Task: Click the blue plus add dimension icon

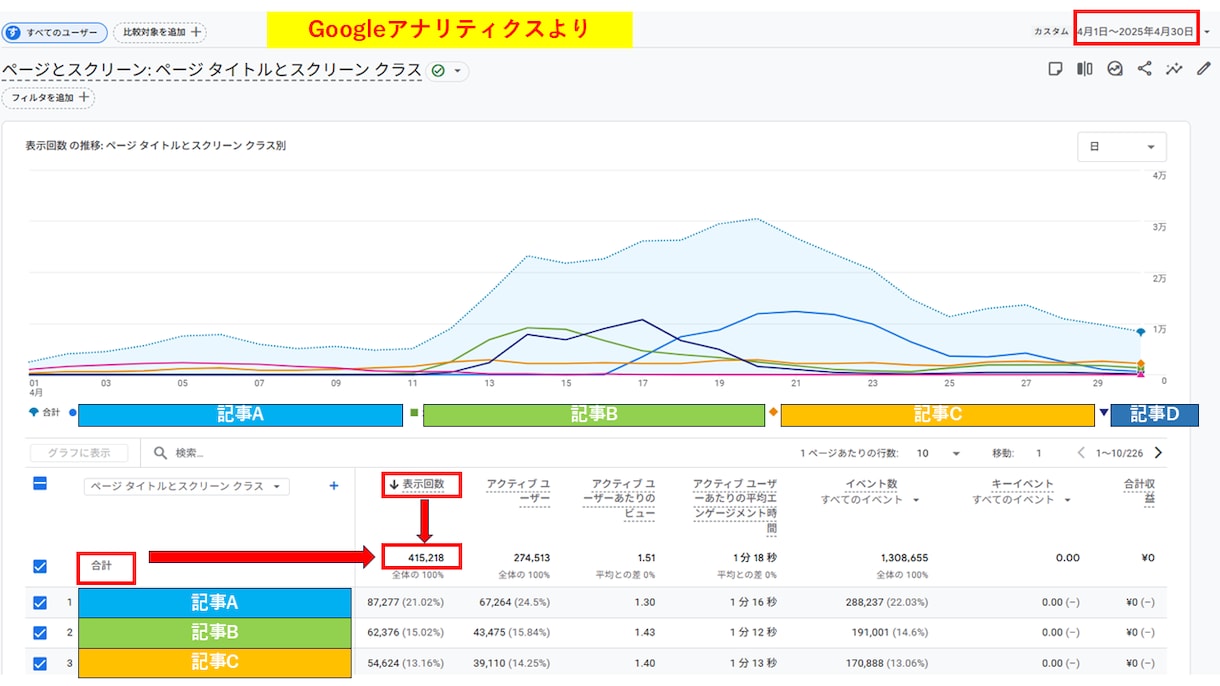Action: [x=334, y=486]
